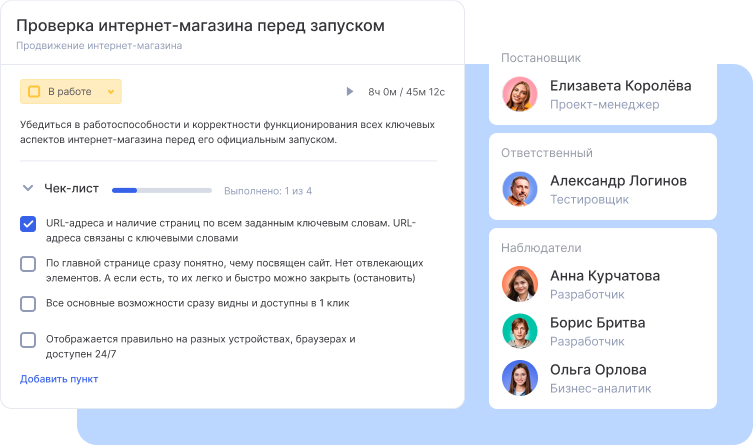Viewport: 753px width, 446px height.
Task: Open the 'В работе' status dropdown
Action: [x=71, y=92]
